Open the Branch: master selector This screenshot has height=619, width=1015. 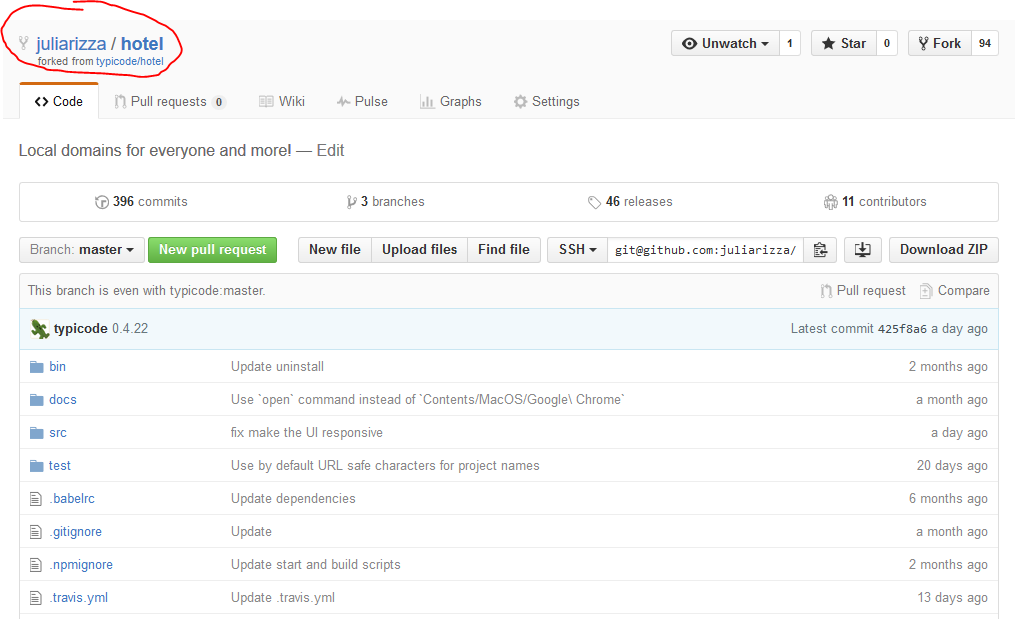click(82, 250)
